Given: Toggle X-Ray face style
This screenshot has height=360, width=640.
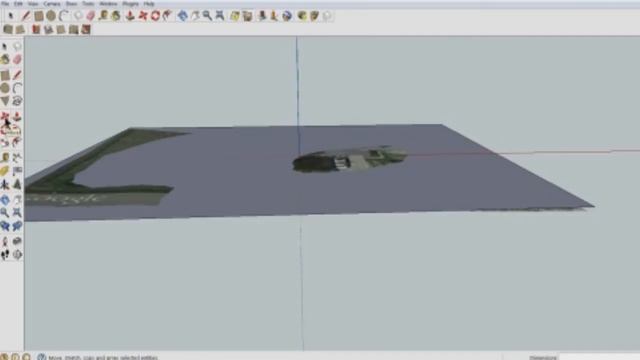Looking at the screenshot, I should point(8,29).
